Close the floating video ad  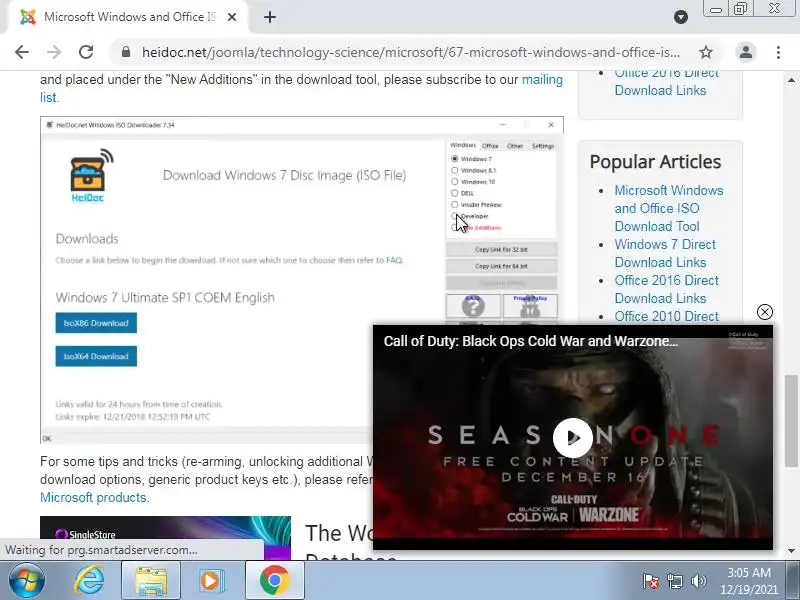pyautogui.click(x=764, y=312)
